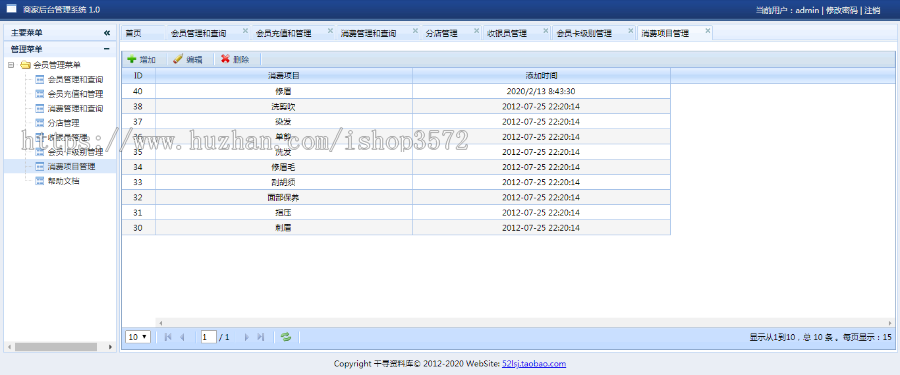
Task: Open the page size dropdown showing 10
Action: pyautogui.click(x=138, y=337)
